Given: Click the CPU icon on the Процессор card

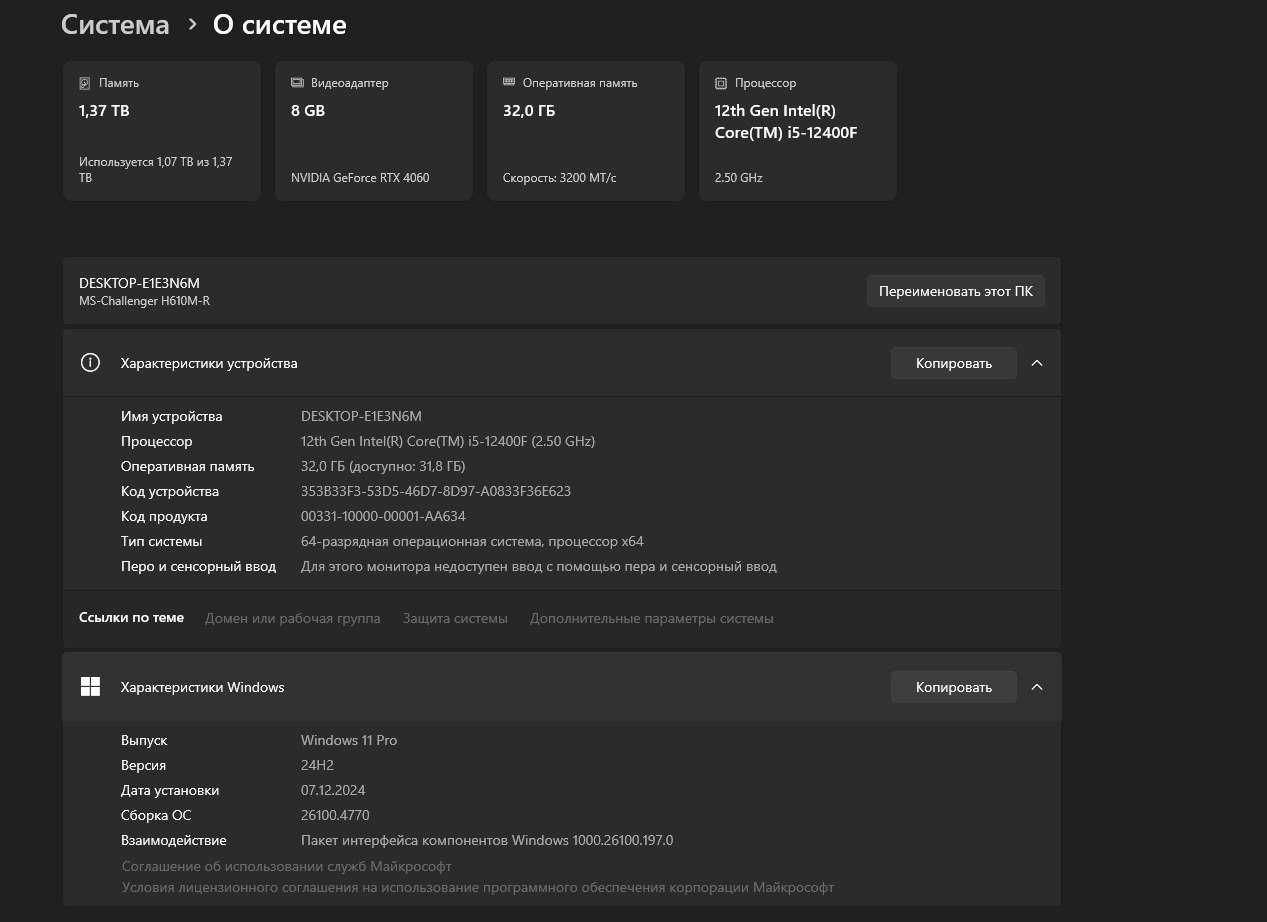Looking at the screenshot, I should pyautogui.click(x=721, y=83).
